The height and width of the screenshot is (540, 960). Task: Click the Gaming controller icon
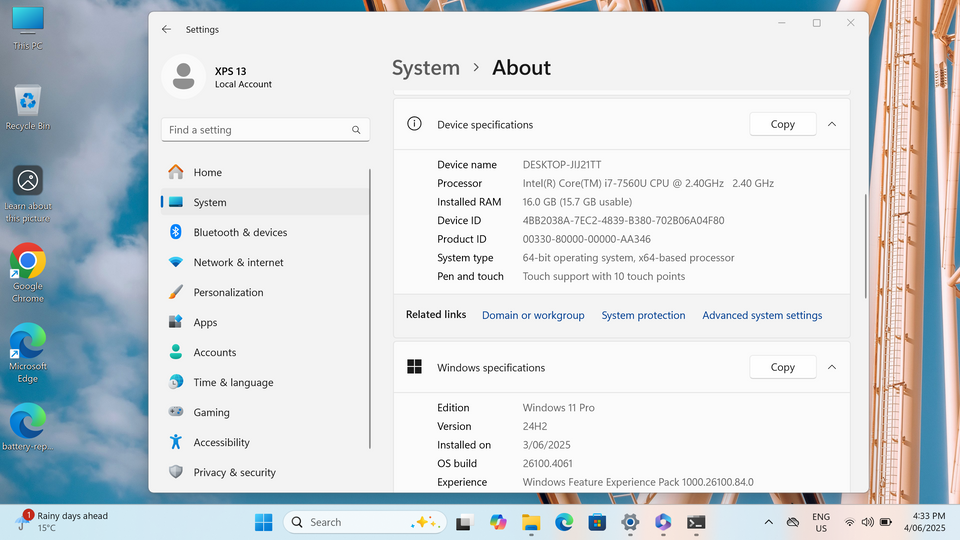[x=176, y=411]
